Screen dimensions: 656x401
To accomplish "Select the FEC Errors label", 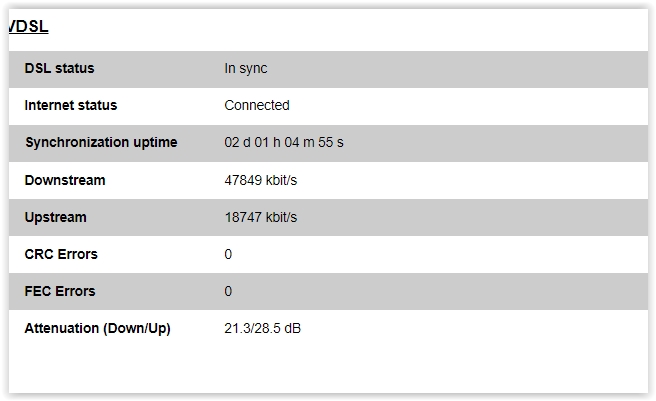I will [60, 291].
